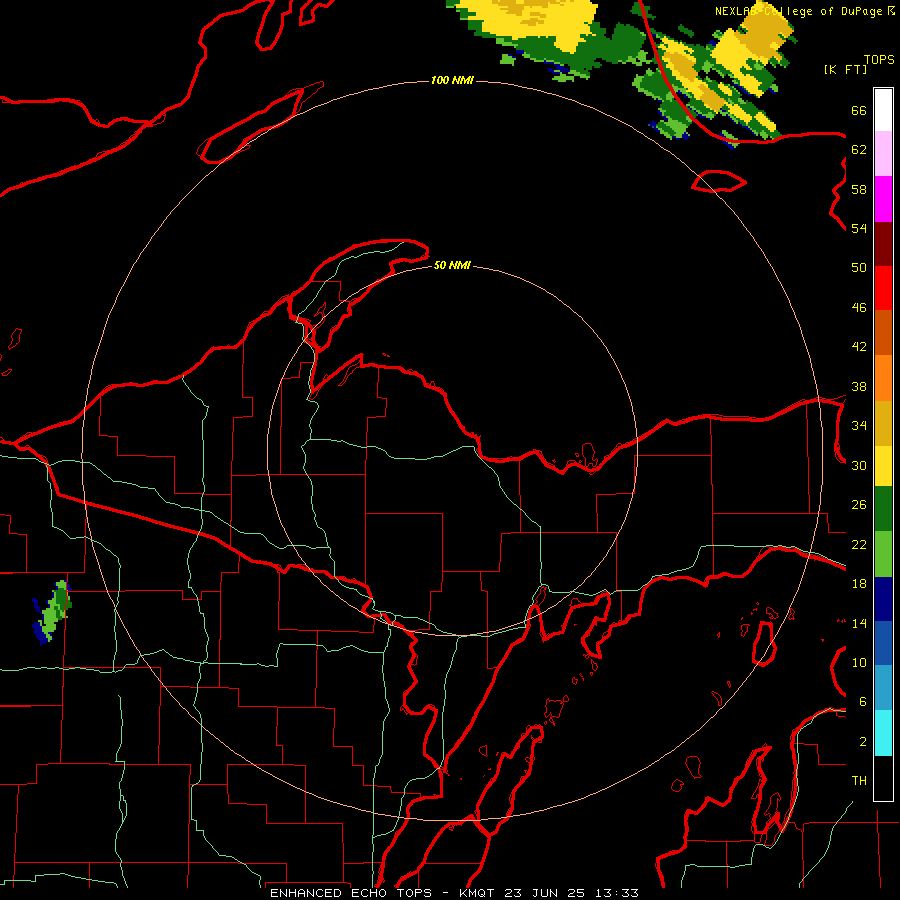Screen dimensions: 900x900
Task: Click legend value "26"
Action: pyautogui.click(x=859, y=505)
